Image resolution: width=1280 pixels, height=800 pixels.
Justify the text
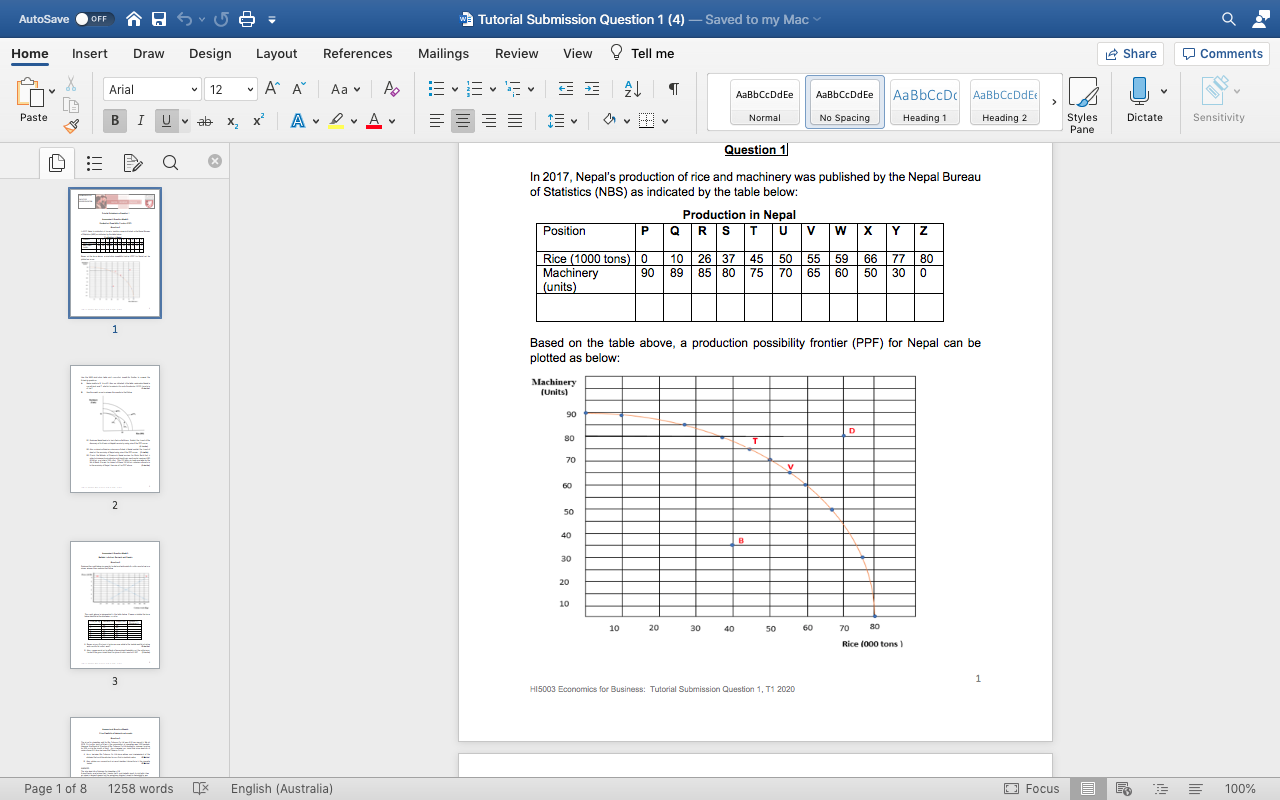point(515,121)
